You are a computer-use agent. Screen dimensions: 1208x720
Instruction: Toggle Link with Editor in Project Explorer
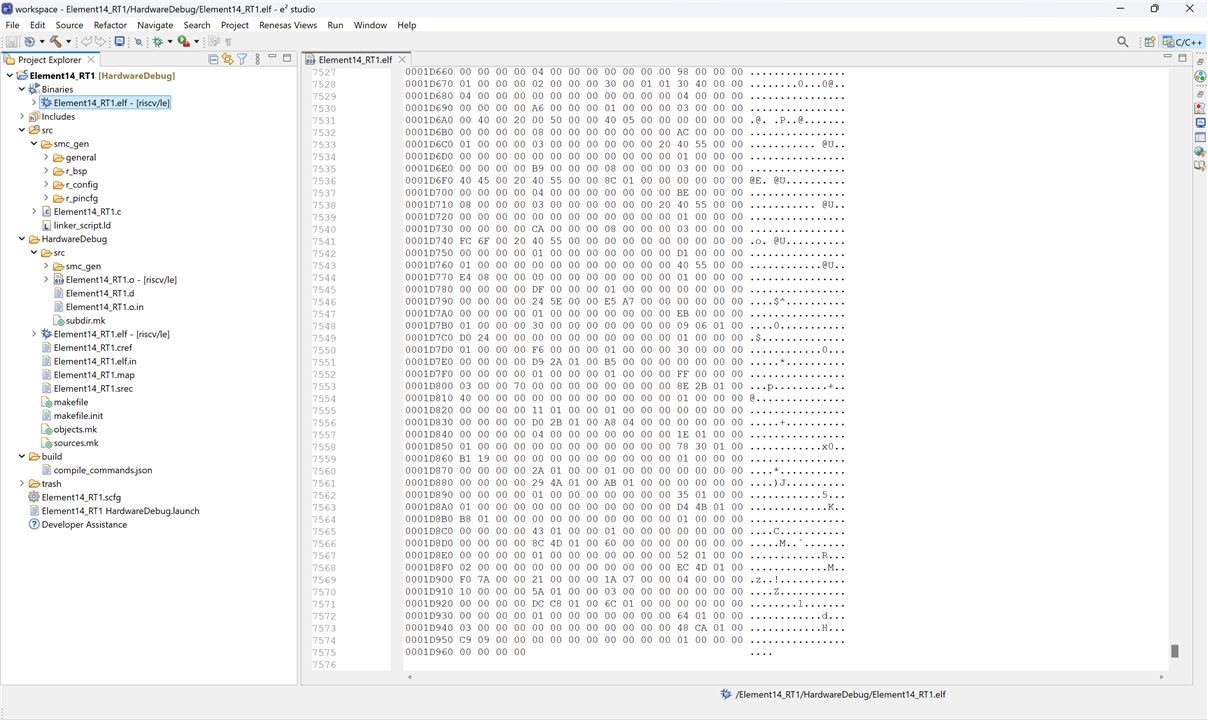[x=228, y=59]
